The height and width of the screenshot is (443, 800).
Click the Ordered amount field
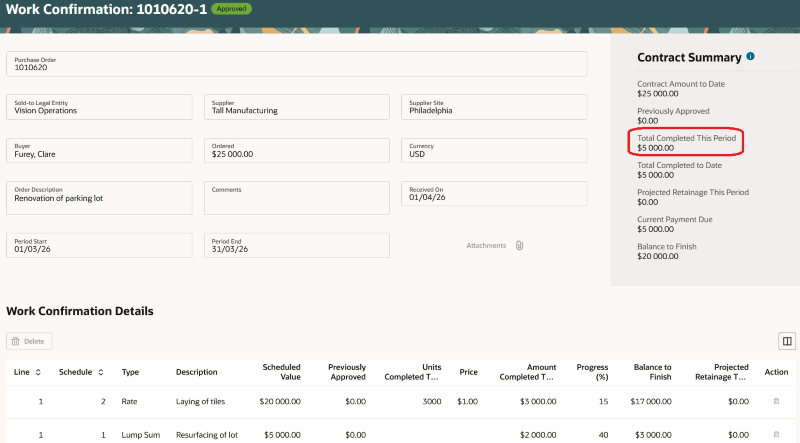[297, 151]
